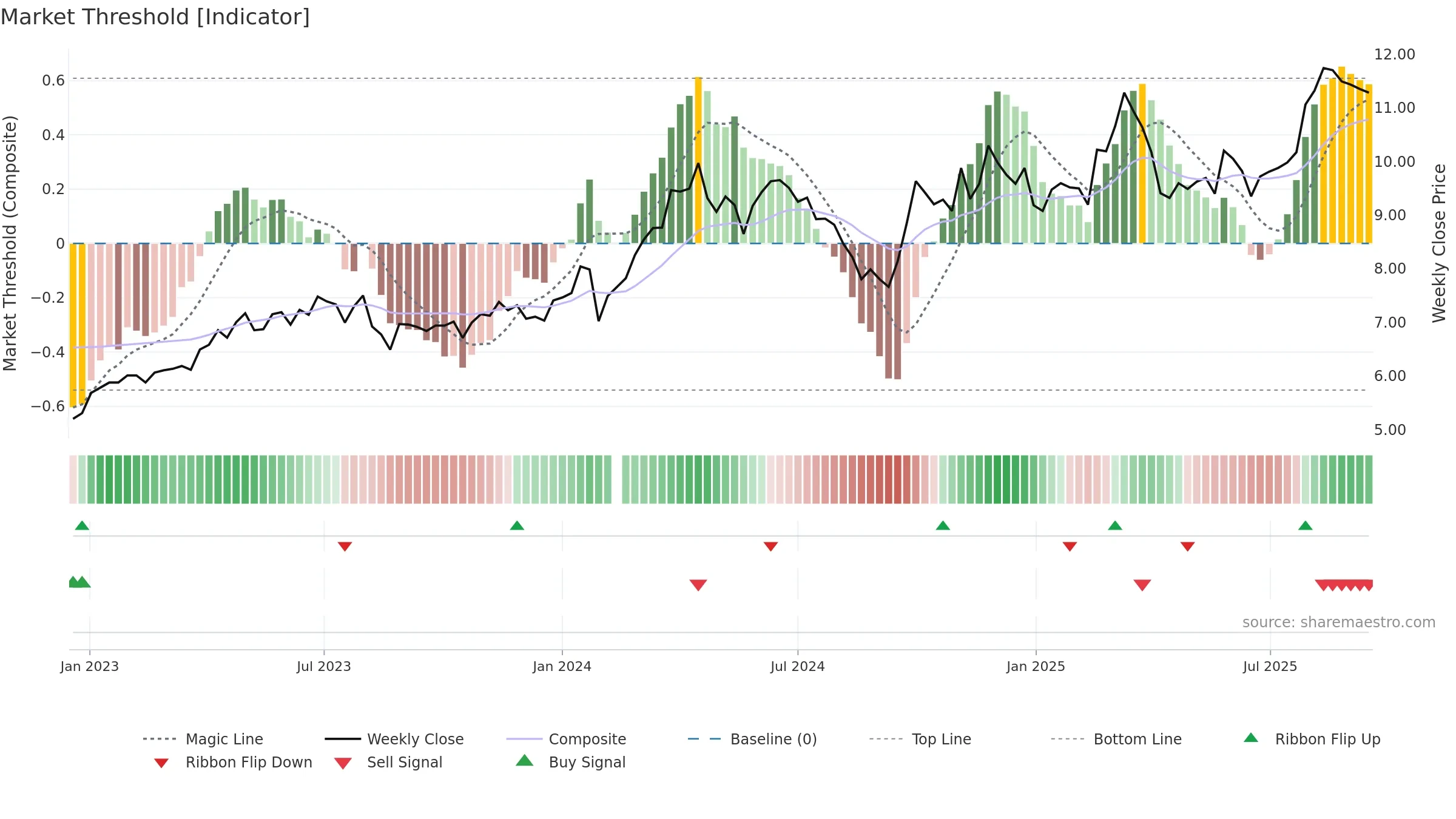Click the ribbon flip up marker in late 2024
Screen dimensions: 1456x819
943,525
